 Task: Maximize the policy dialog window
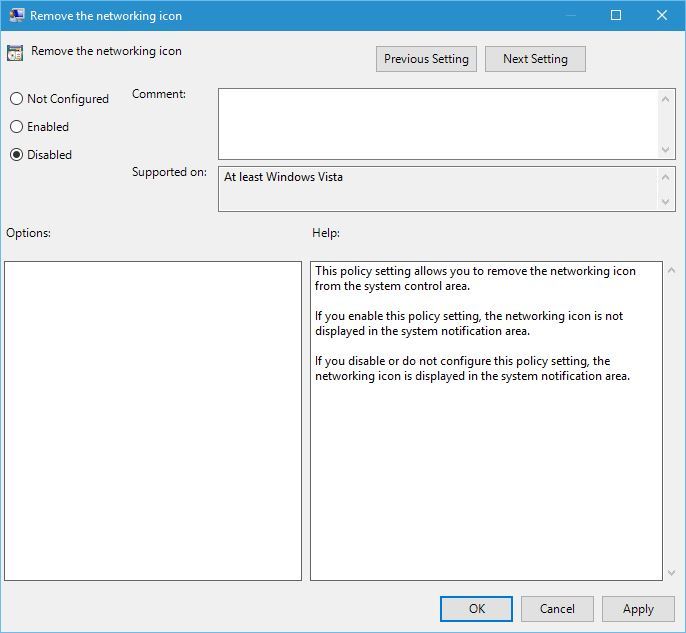pyautogui.click(x=616, y=15)
